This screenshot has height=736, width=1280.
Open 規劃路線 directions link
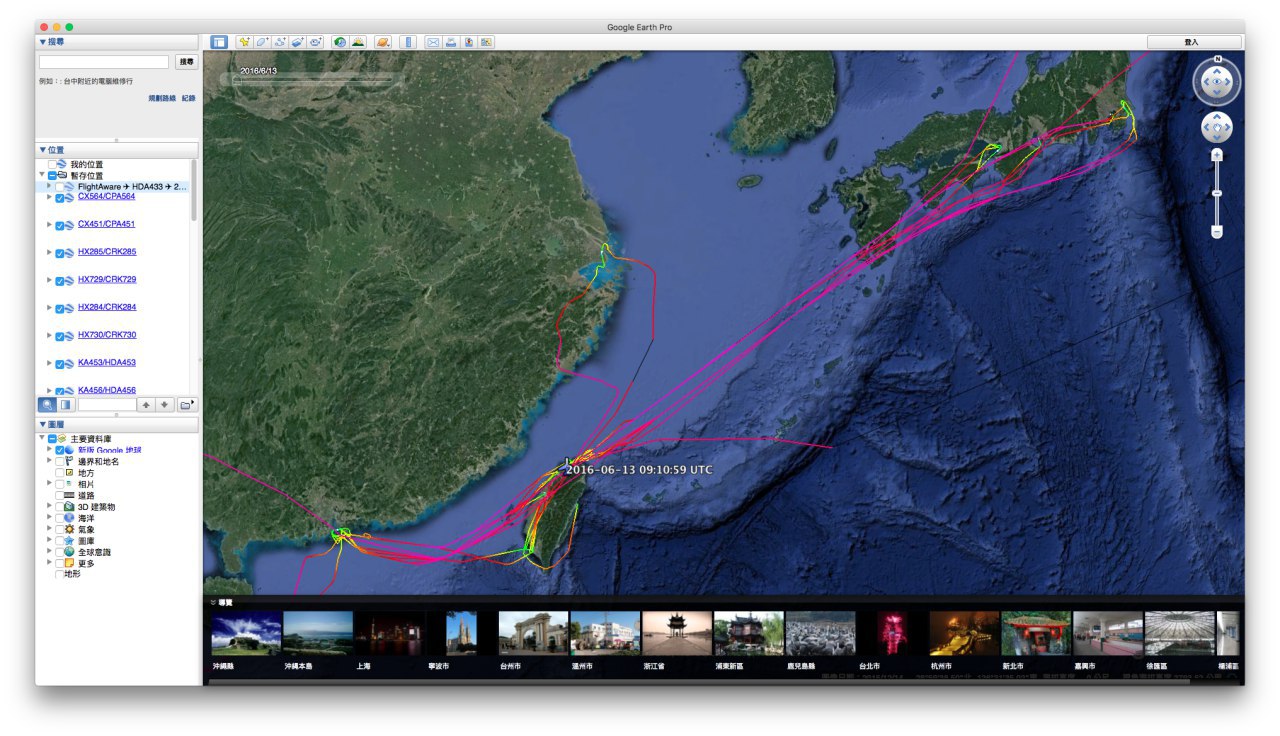click(x=161, y=98)
